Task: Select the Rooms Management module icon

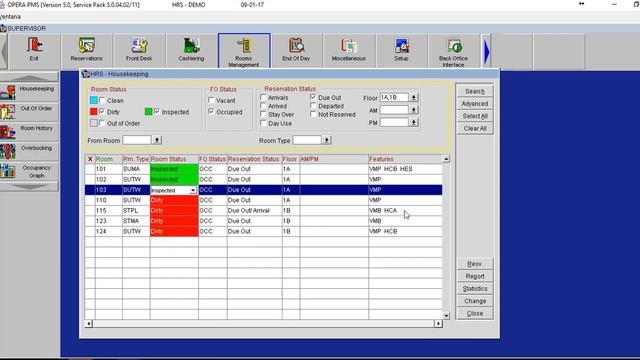Action: pyautogui.click(x=244, y=50)
